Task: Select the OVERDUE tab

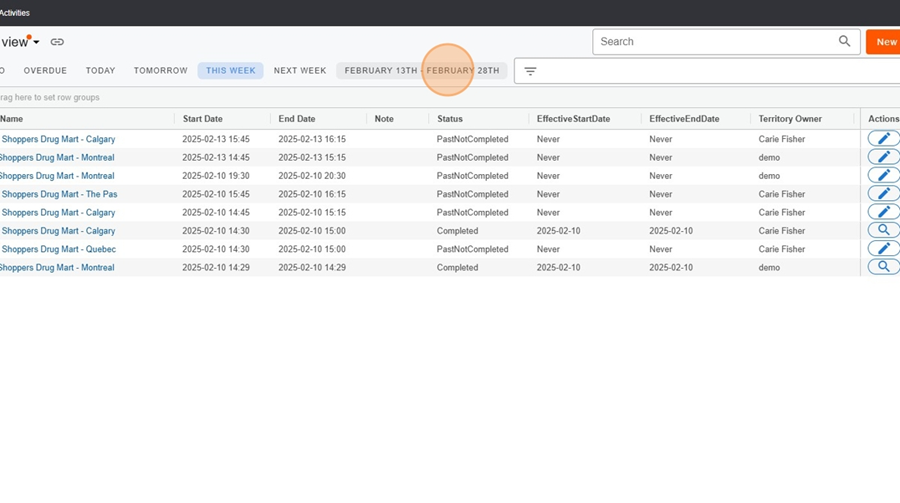Action: click(45, 71)
